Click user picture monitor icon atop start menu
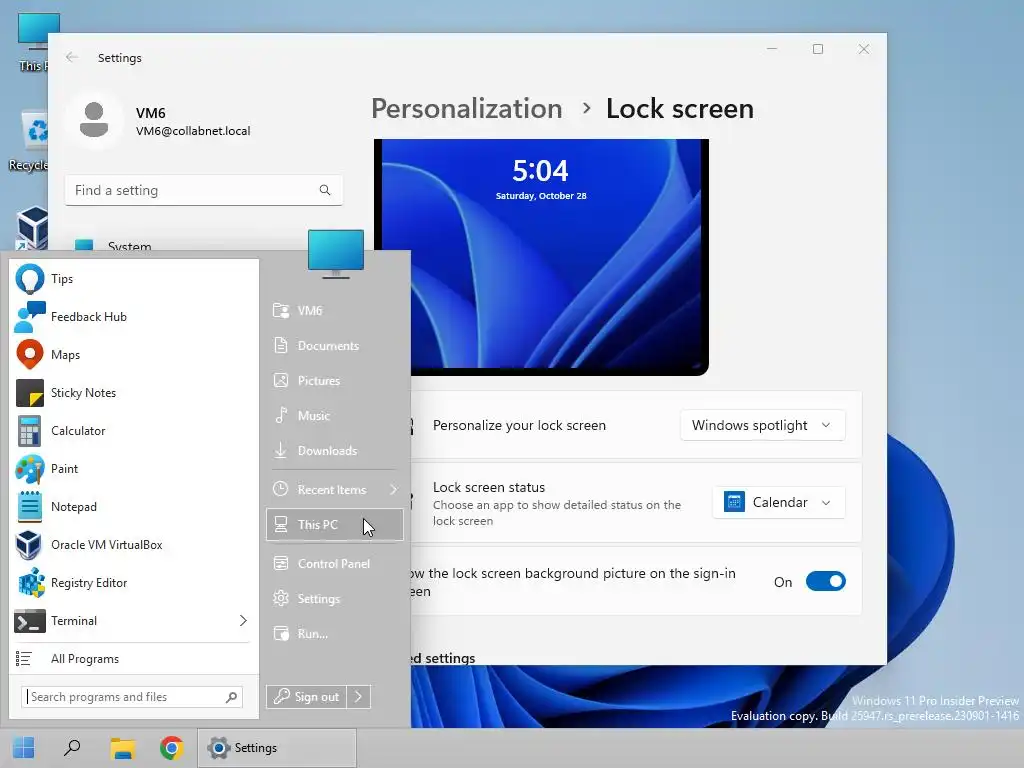 coord(336,254)
